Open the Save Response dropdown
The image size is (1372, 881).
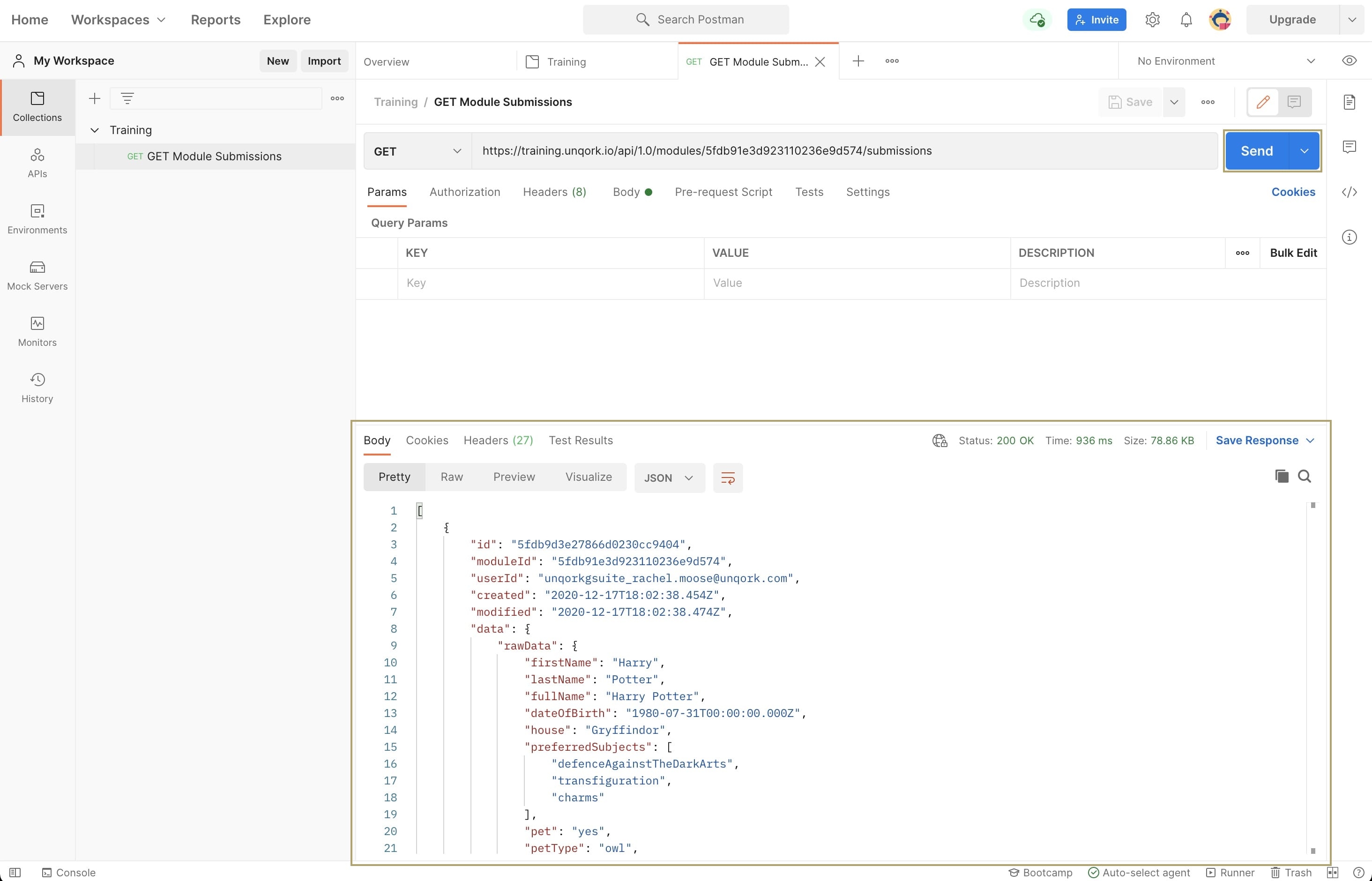(x=1265, y=440)
